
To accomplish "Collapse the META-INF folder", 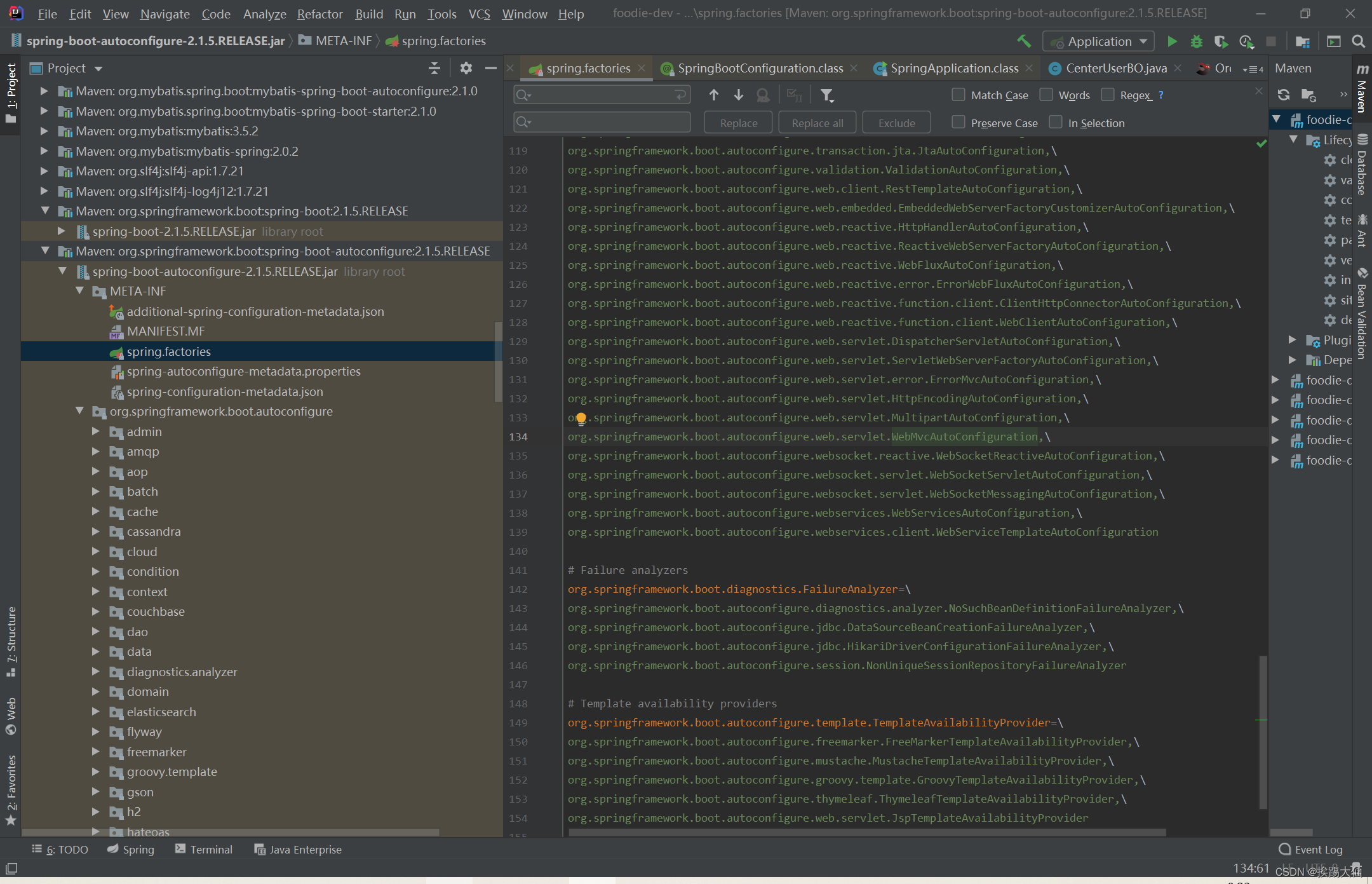I will (79, 291).
